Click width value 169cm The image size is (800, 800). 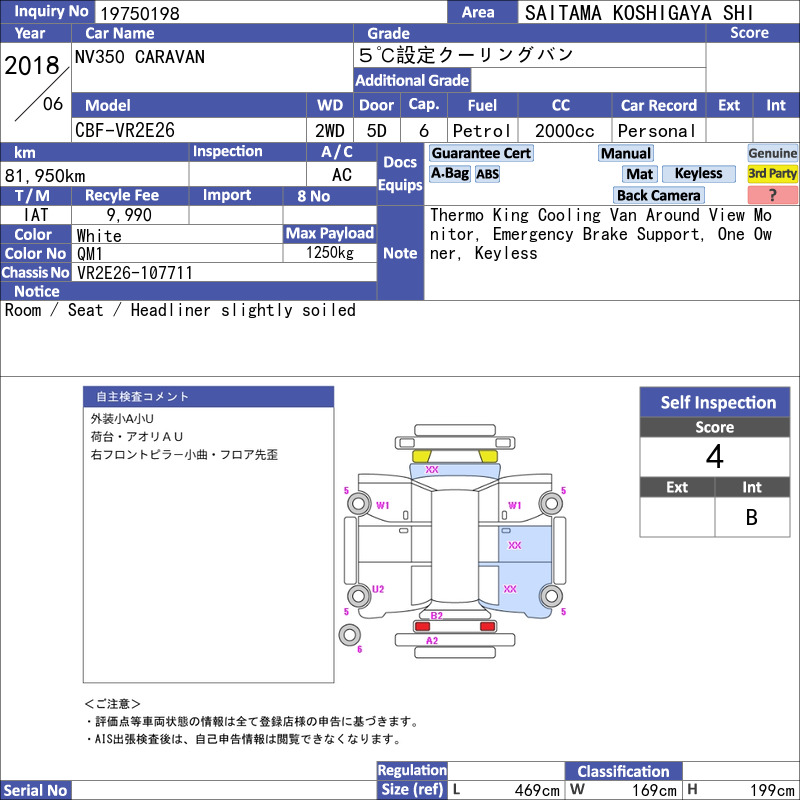pyautogui.click(x=654, y=790)
